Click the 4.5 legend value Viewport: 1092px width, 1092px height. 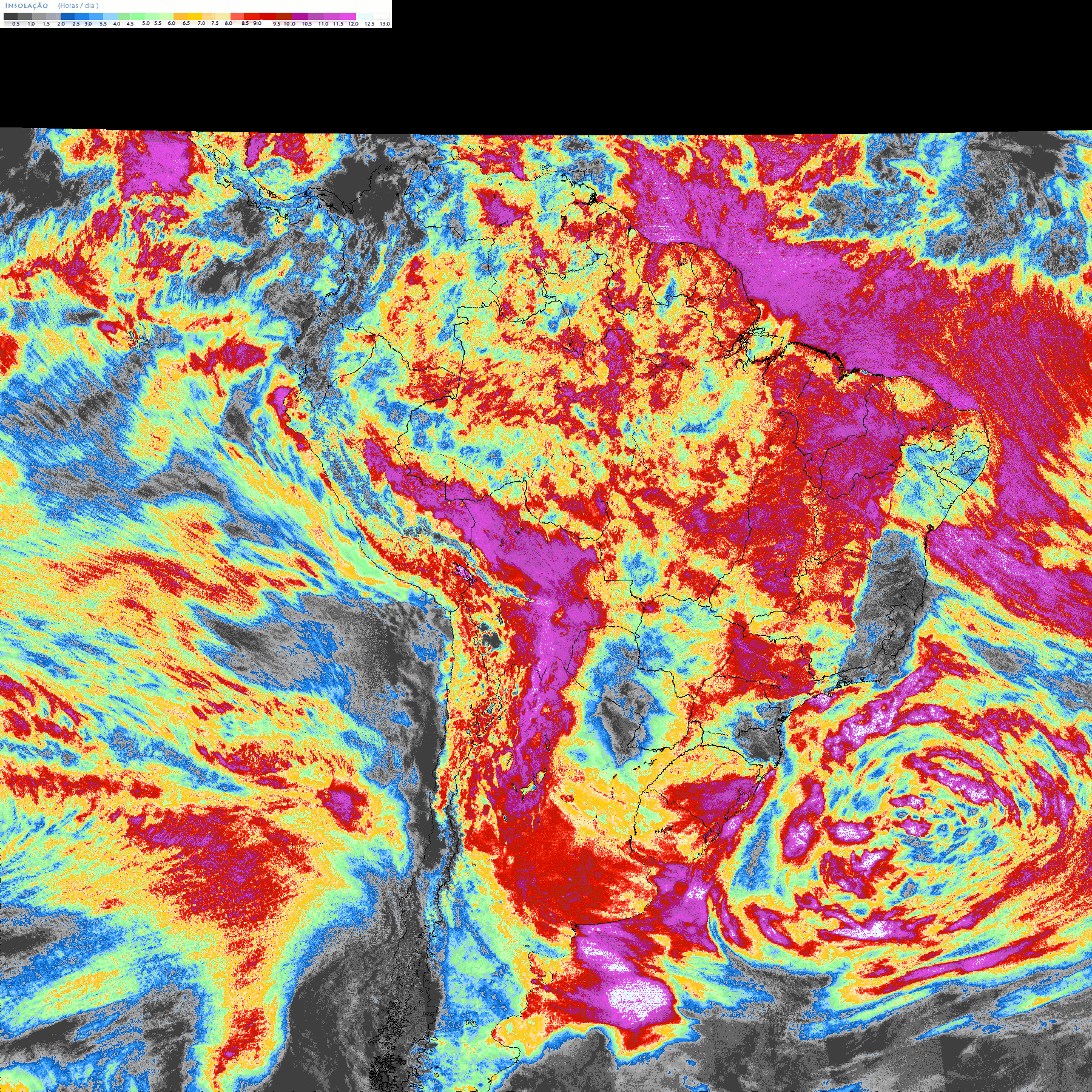(x=130, y=24)
